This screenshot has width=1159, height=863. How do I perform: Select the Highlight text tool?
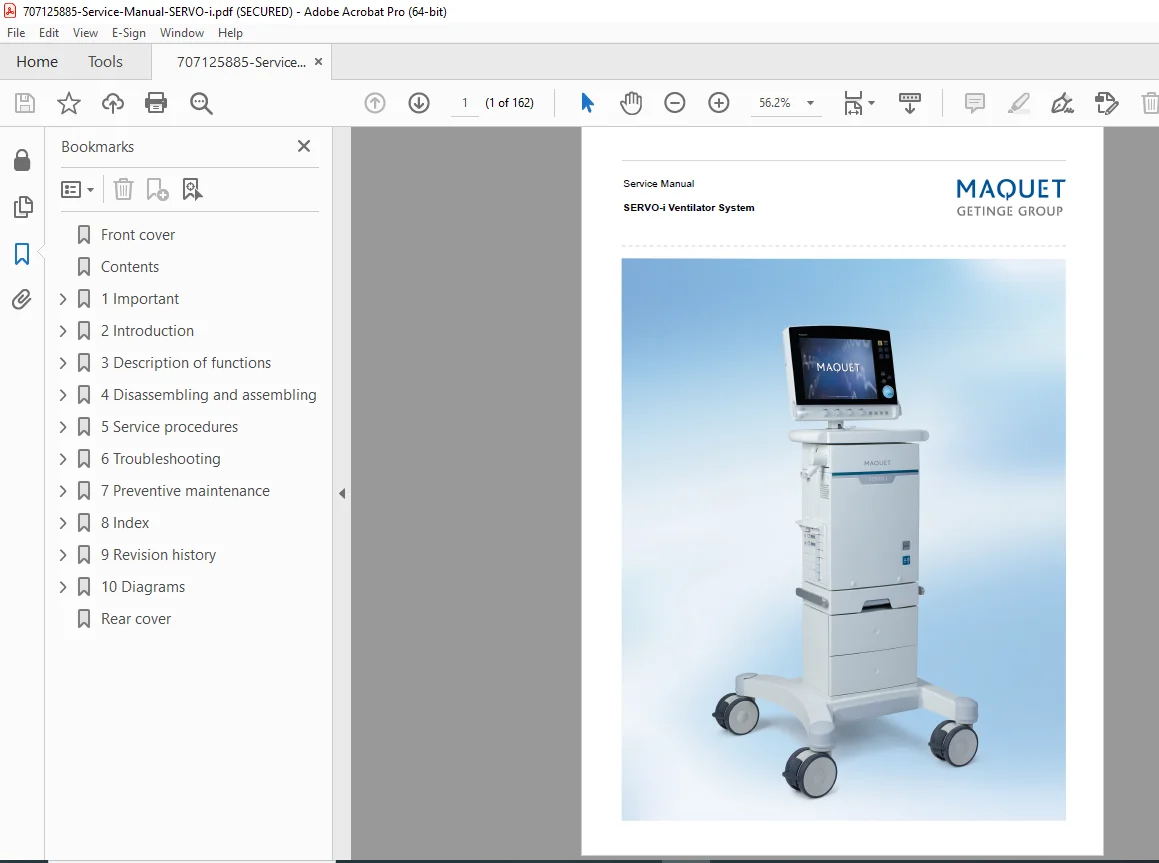click(x=1019, y=103)
